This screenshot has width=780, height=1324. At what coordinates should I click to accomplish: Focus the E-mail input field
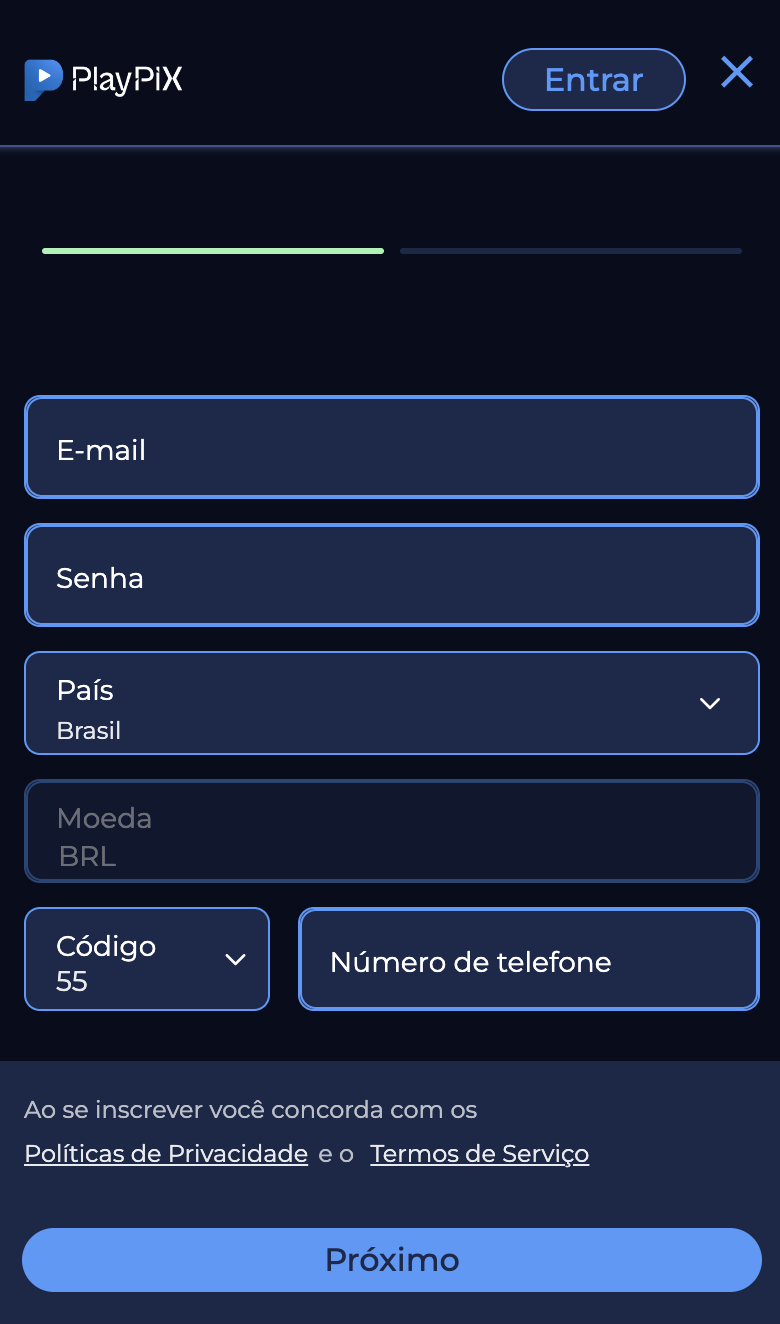tap(391, 447)
